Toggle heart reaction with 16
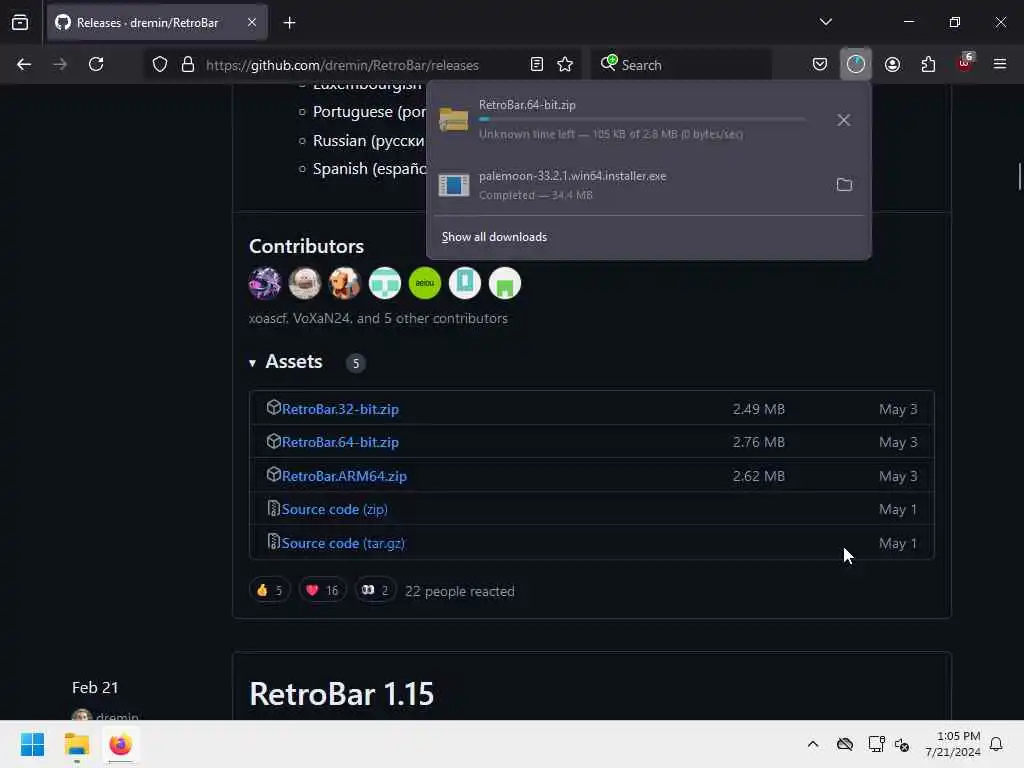 [x=322, y=590]
